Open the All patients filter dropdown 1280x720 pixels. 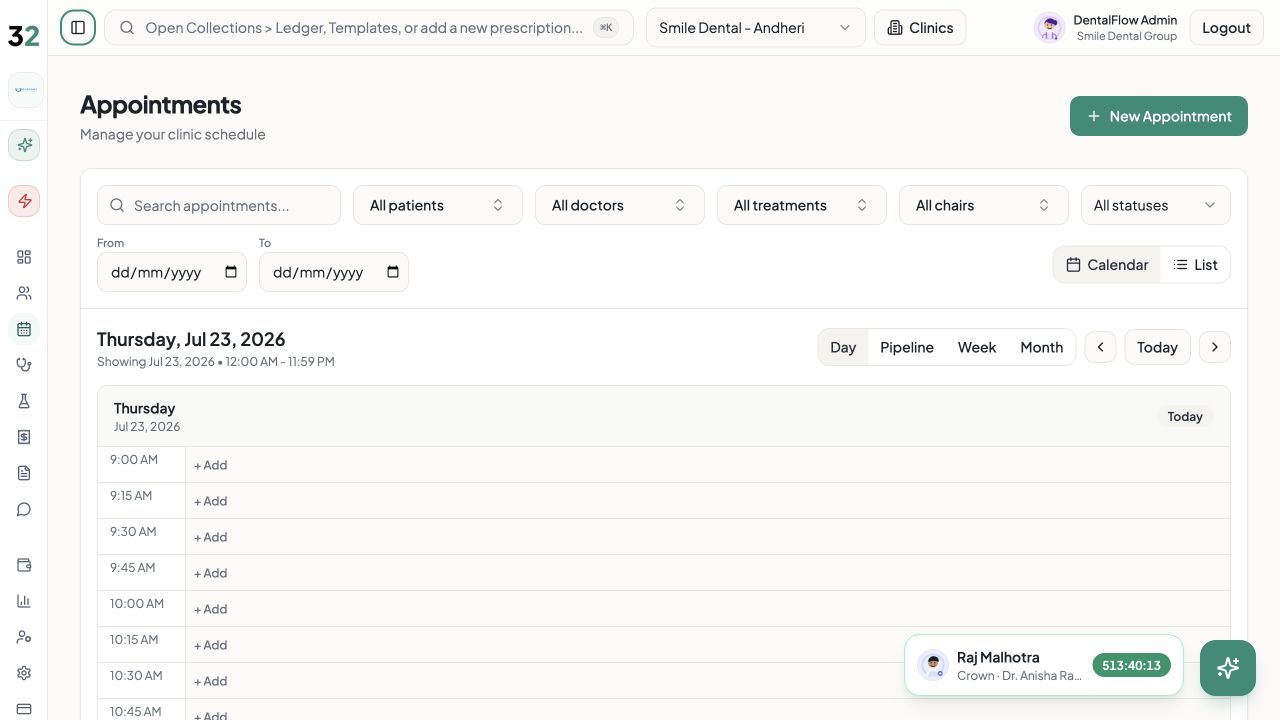(438, 205)
